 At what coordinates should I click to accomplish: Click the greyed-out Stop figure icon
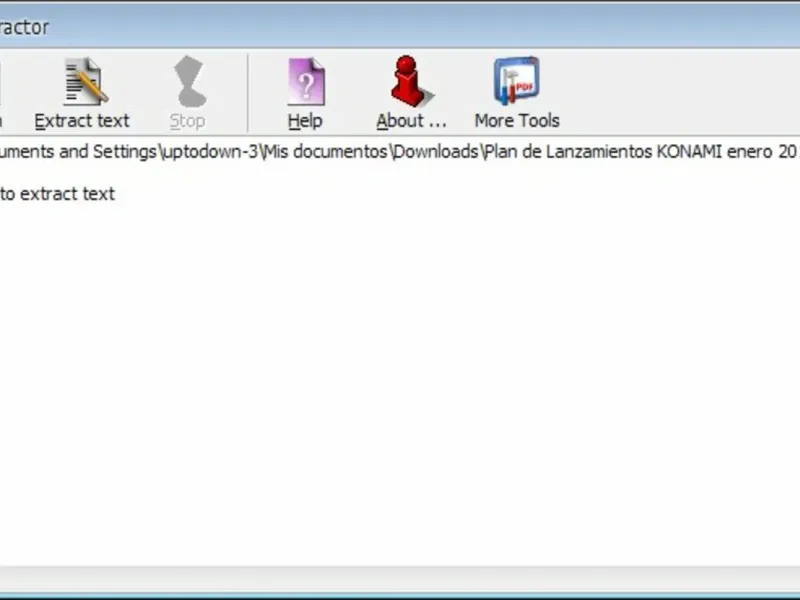189,81
